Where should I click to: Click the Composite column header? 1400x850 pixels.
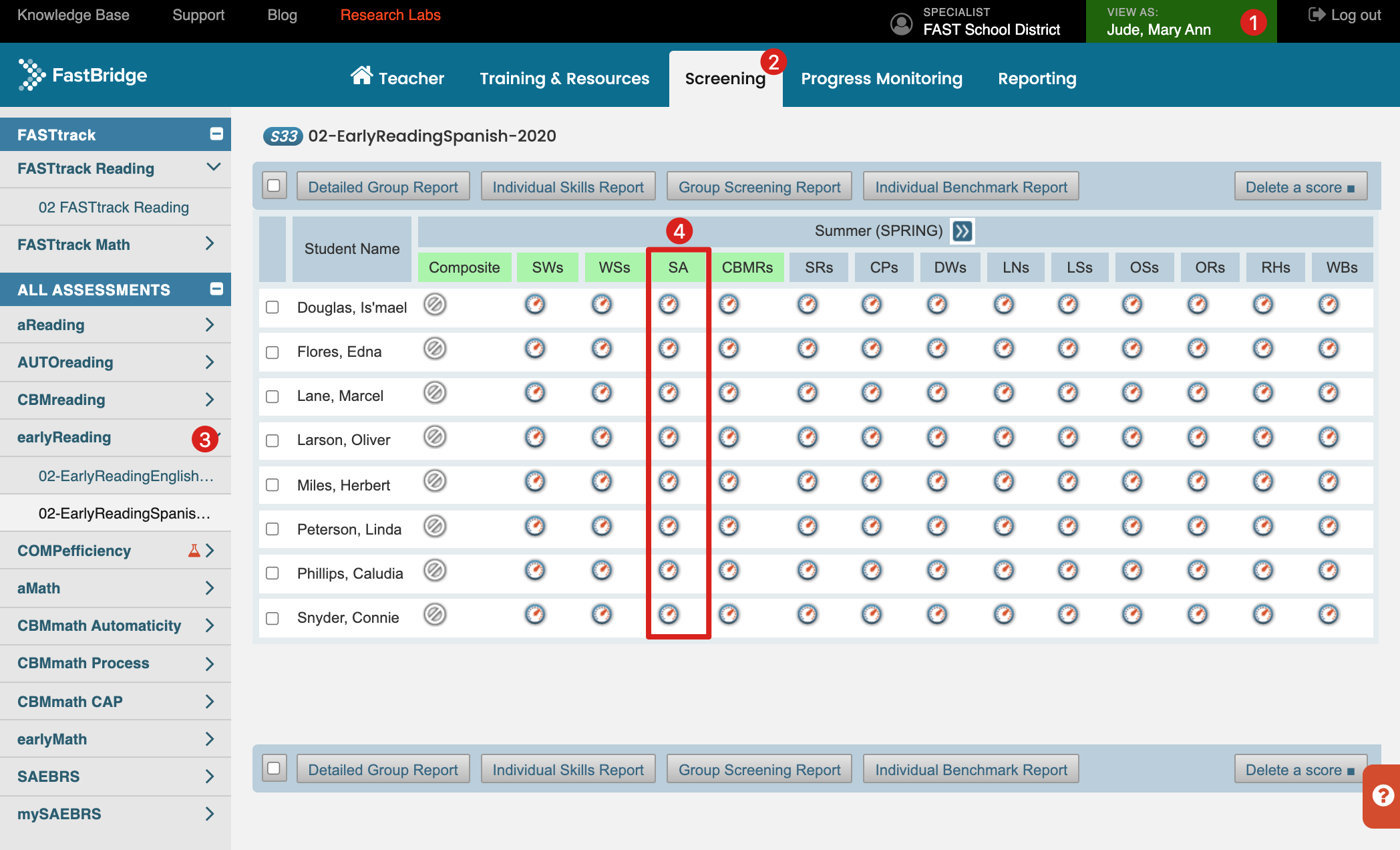pyautogui.click(x=464, y=267)
